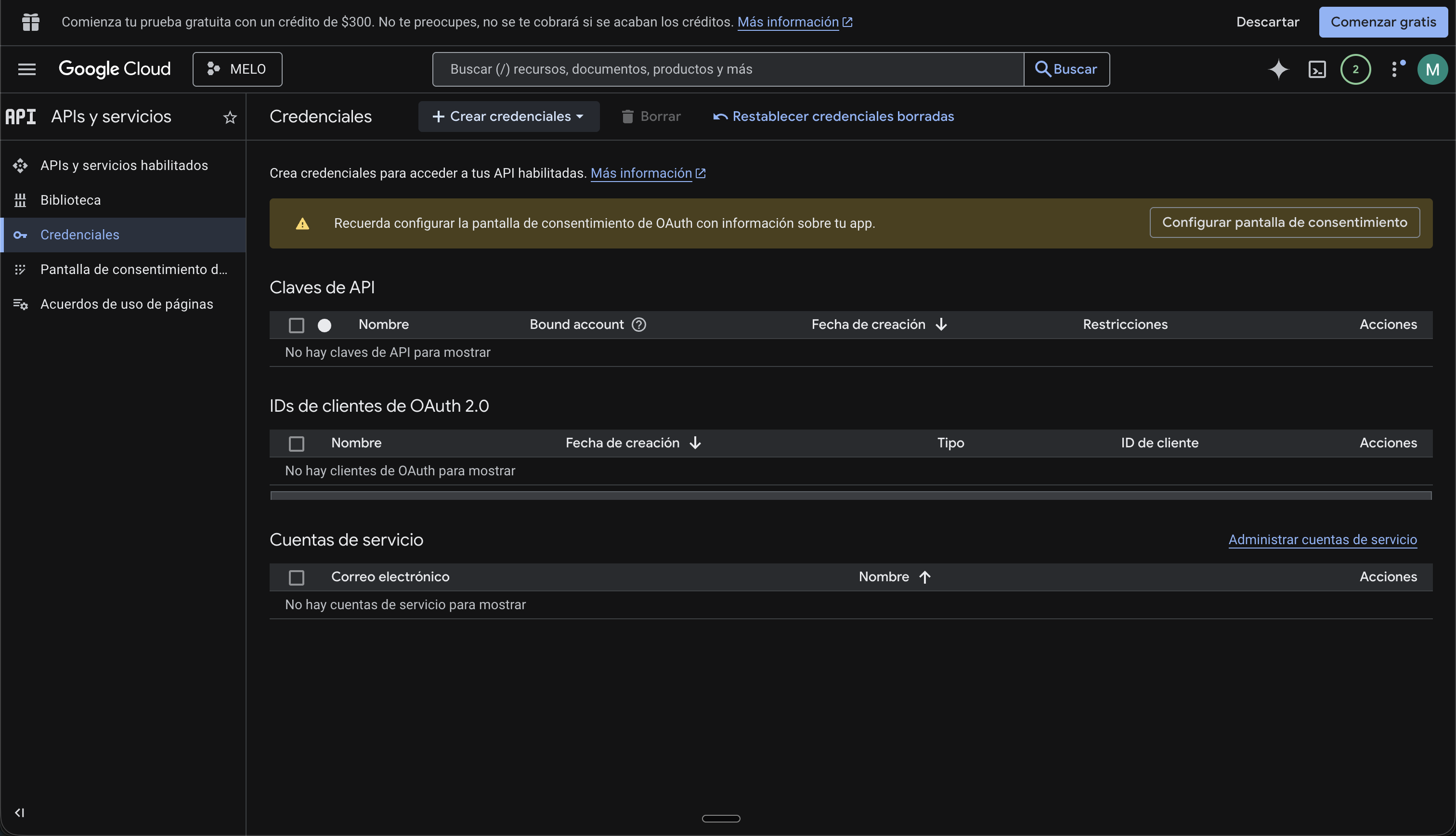This screenshot has width=1456, height=836.
Task: Select all OAuth 2.0 client rows
Action: tap(297, 443)
